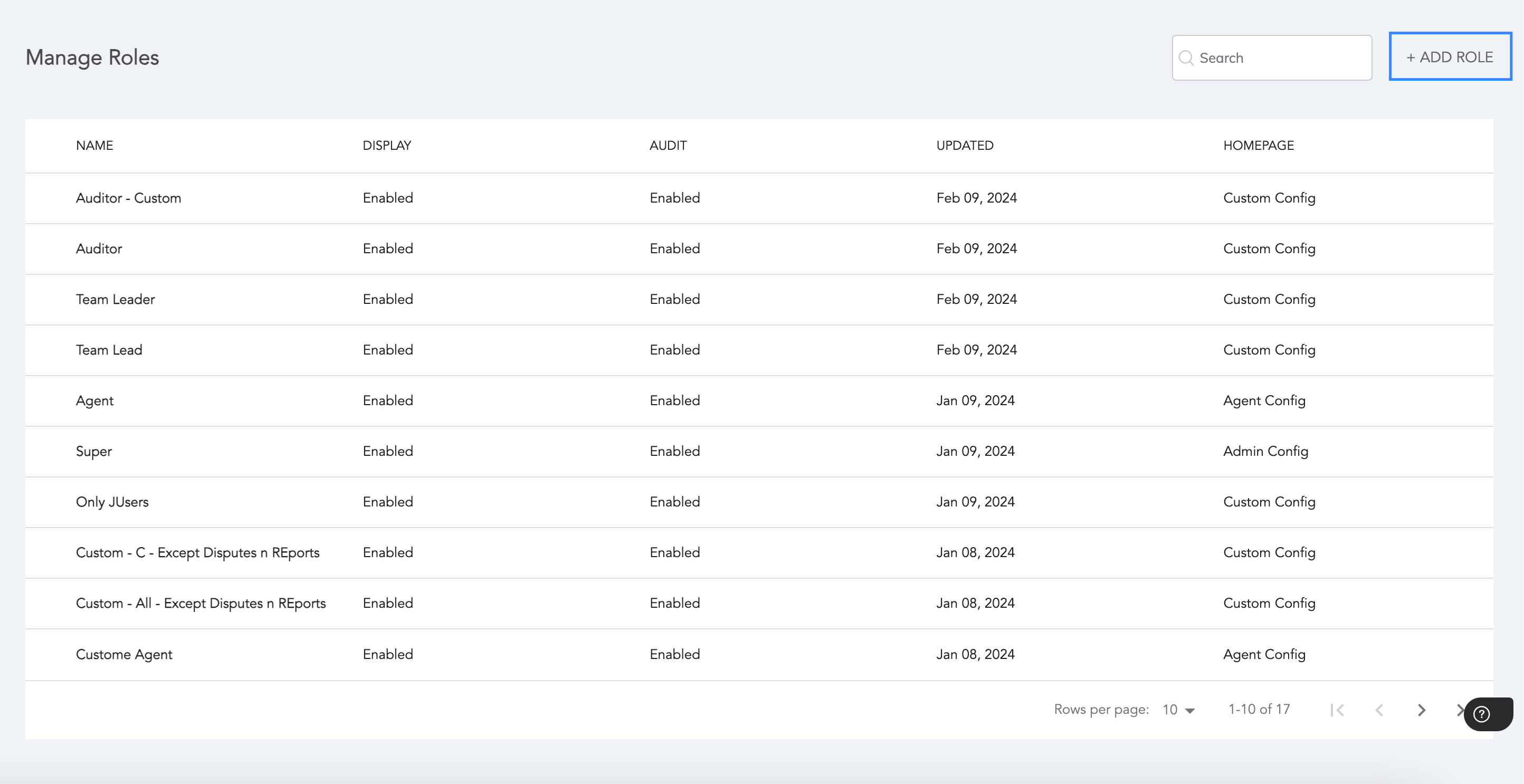Click the search magnifier icon
Image resolution: width=1524 pixels, height=784 pixels.
[1186, 58]
